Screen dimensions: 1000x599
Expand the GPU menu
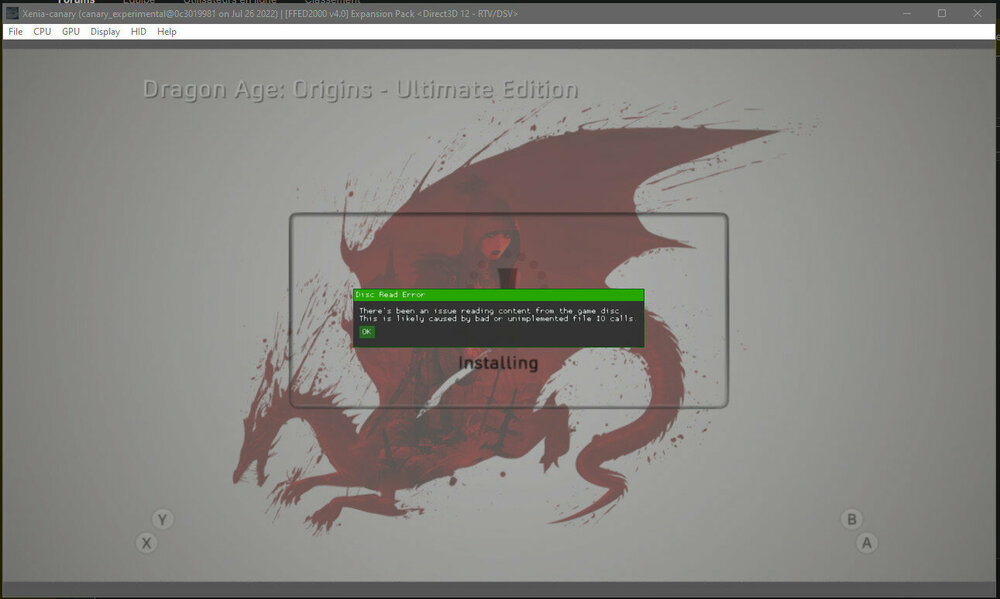point(71,32)
